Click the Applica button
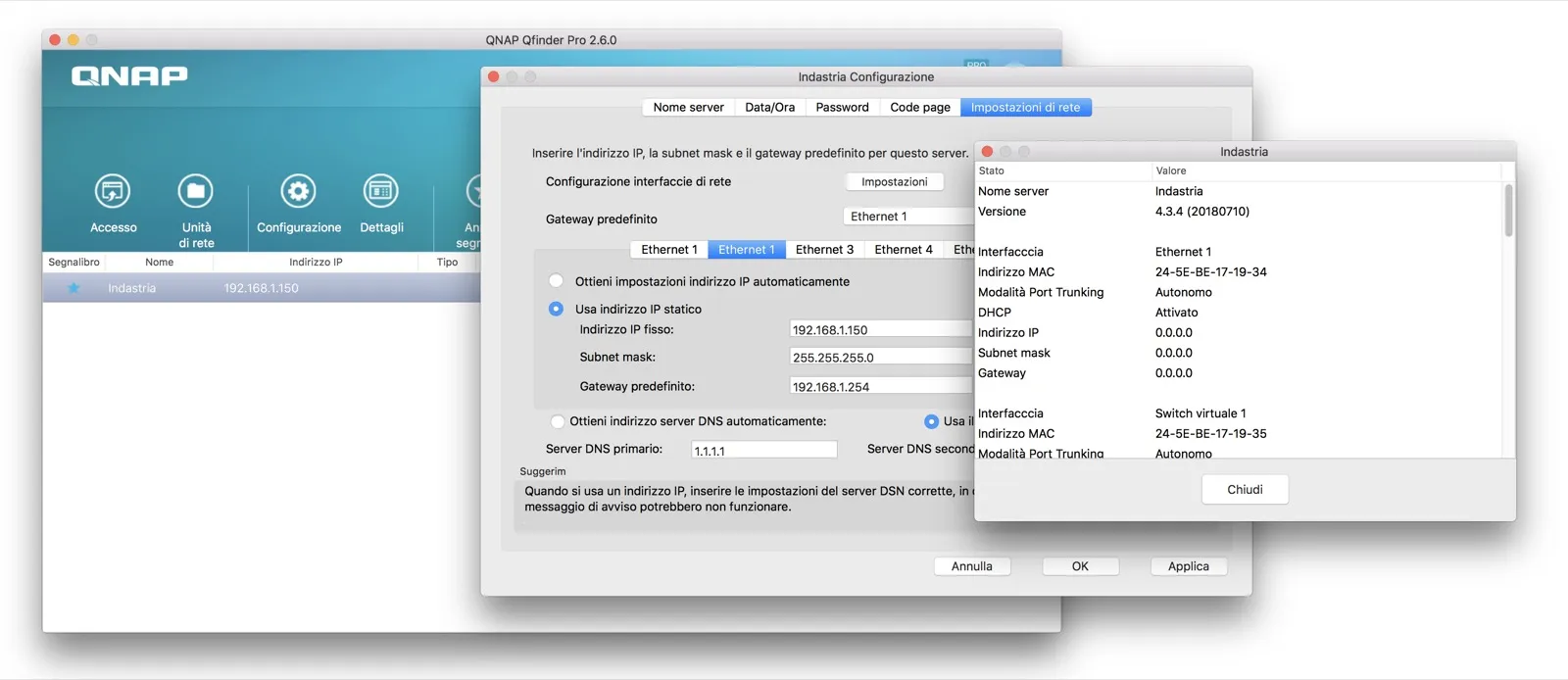Image resolution: width=1568 pixels, height=680 pixels. click(1188, 566)
